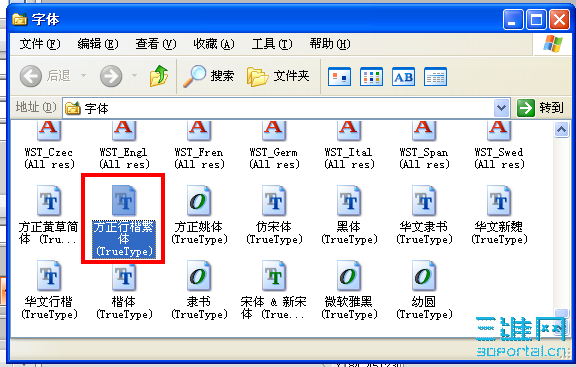Open the 帮助(H) menu
The height and width of the screenshot is (367, 576).
330,44
